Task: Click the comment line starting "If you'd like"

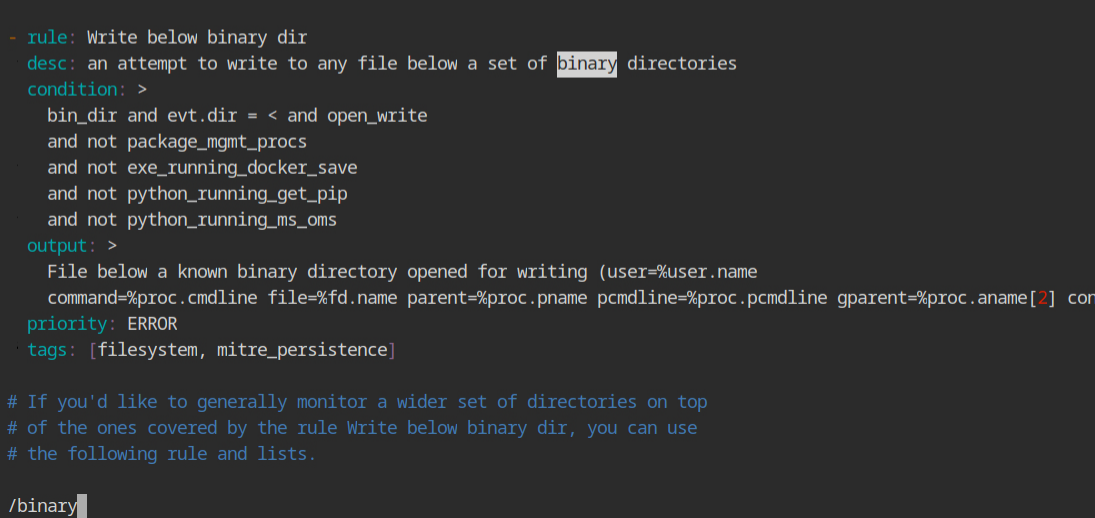Action: 357,402
